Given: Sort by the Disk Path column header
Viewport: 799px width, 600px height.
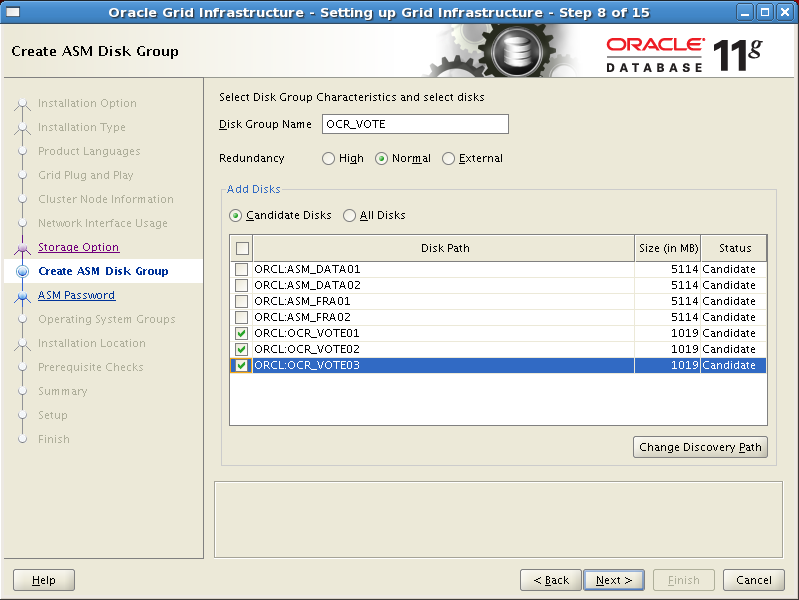Looking at the screenshot, I should pos(444,248).
